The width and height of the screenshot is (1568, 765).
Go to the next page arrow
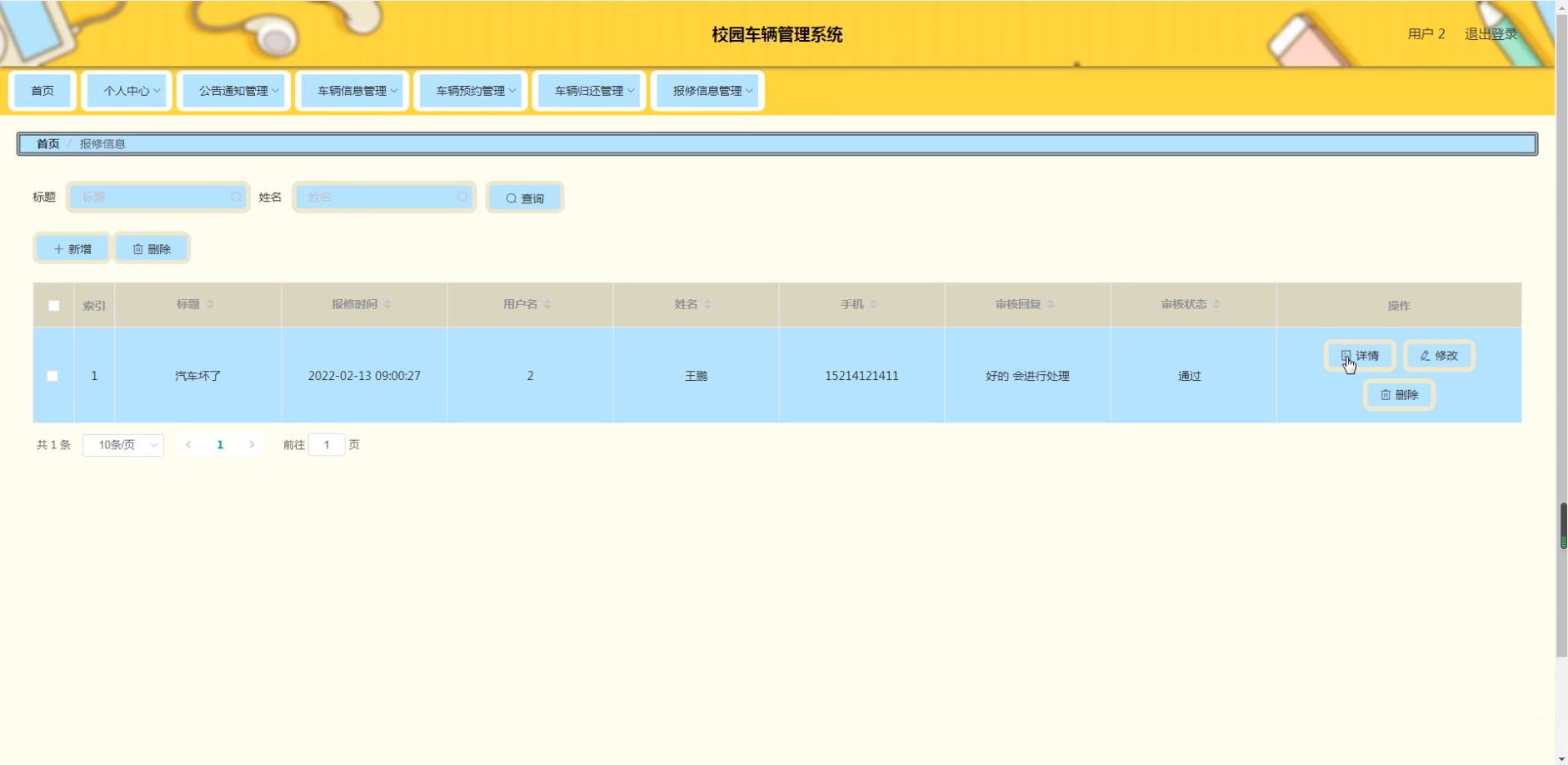(x=252, y=444)
